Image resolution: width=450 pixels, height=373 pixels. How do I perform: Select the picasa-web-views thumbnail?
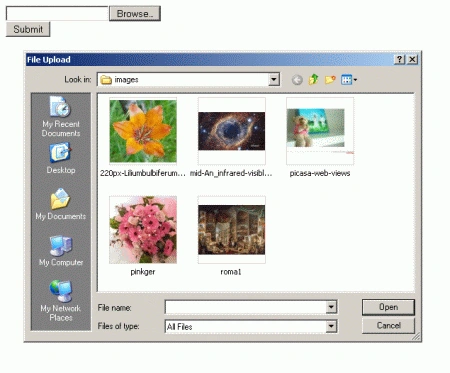tap(320, 131)
